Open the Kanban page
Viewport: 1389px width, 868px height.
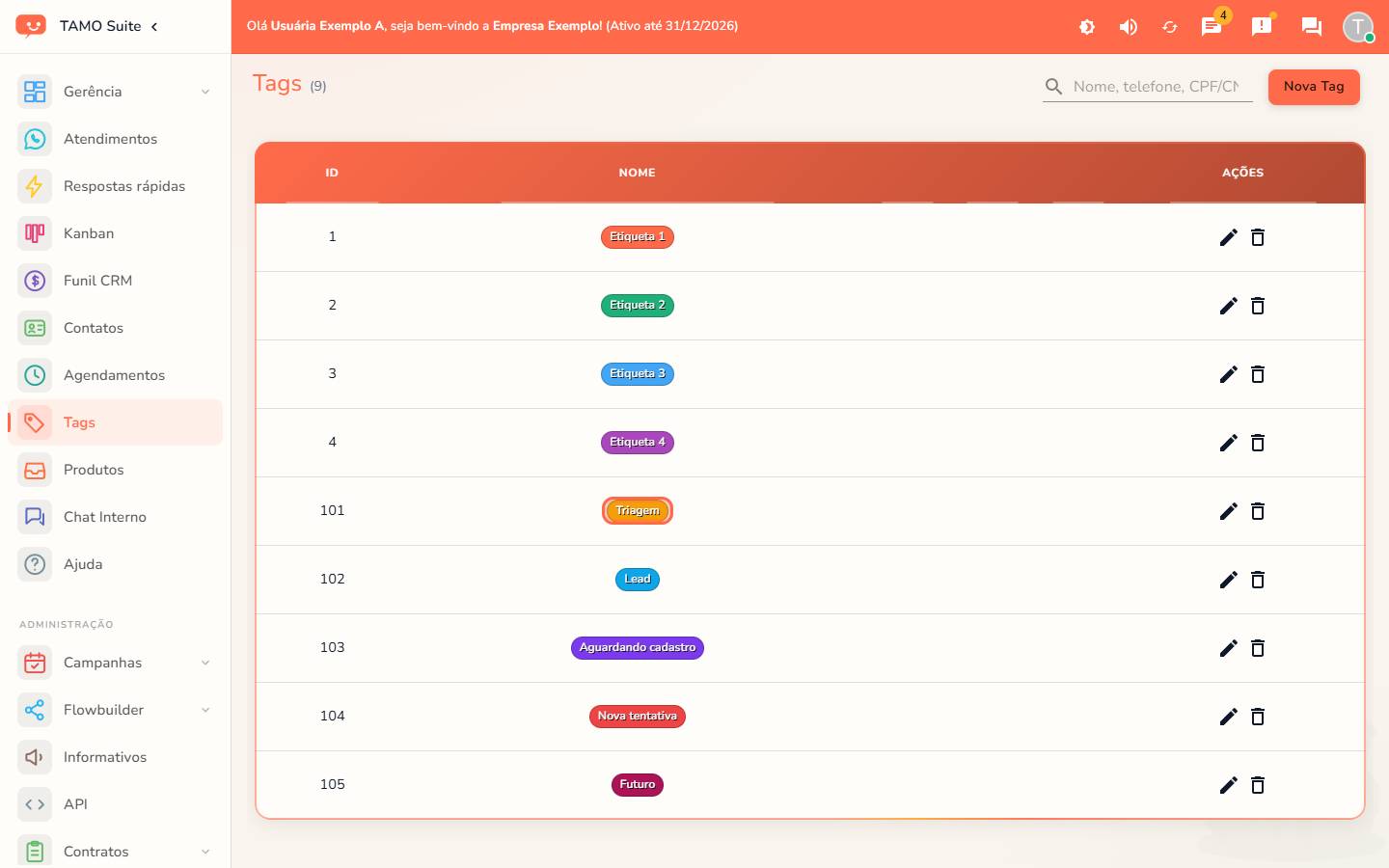(115, 233)
